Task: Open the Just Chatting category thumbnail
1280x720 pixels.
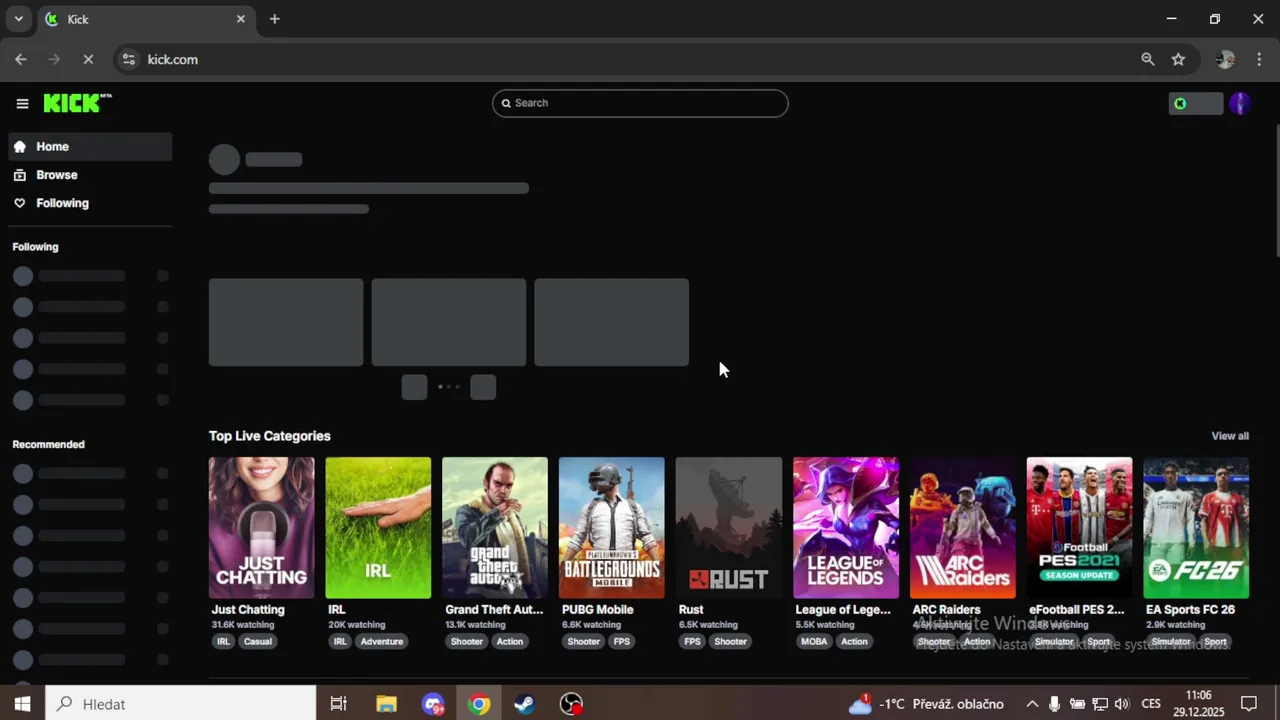Action: click(261, 528)
